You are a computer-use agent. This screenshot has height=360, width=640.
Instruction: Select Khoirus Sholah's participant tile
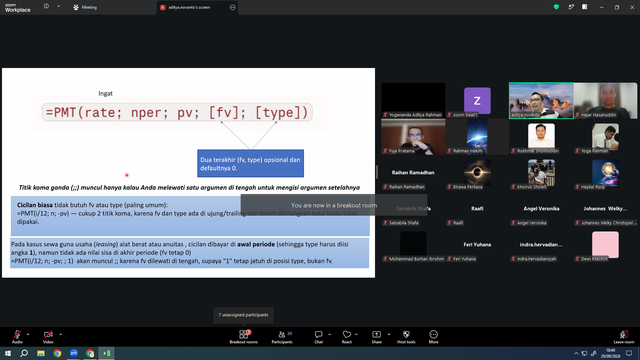[x=541, y=172]
